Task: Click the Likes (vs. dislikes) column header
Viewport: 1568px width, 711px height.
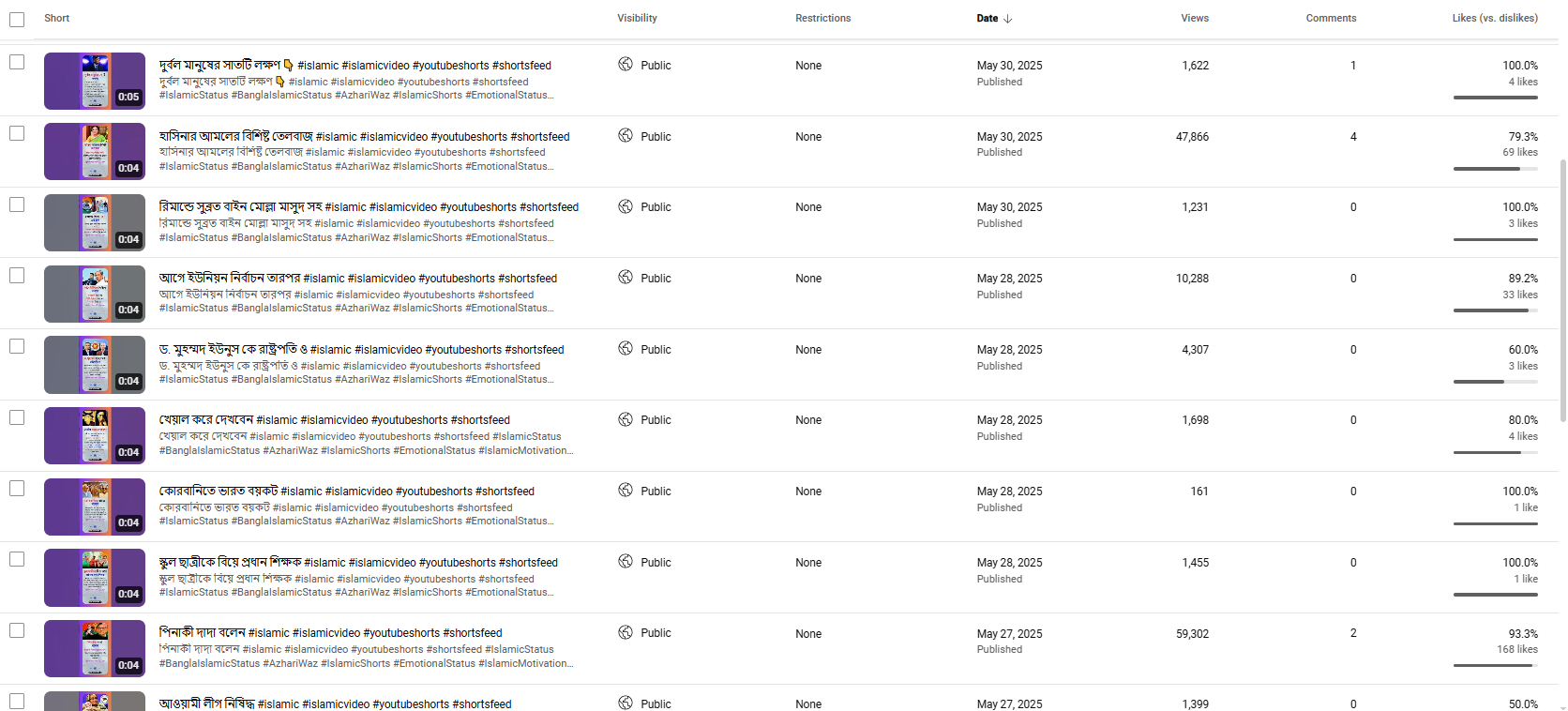Action: [1495, 18]
